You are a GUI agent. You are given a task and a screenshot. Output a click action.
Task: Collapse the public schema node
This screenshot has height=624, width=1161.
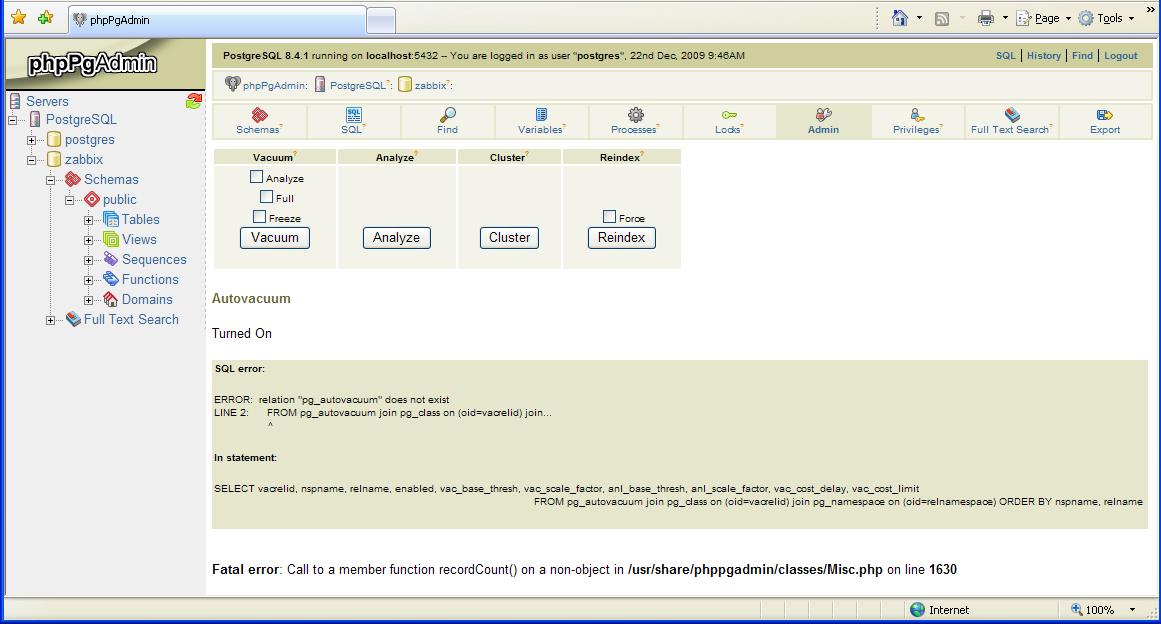point(70,200)
